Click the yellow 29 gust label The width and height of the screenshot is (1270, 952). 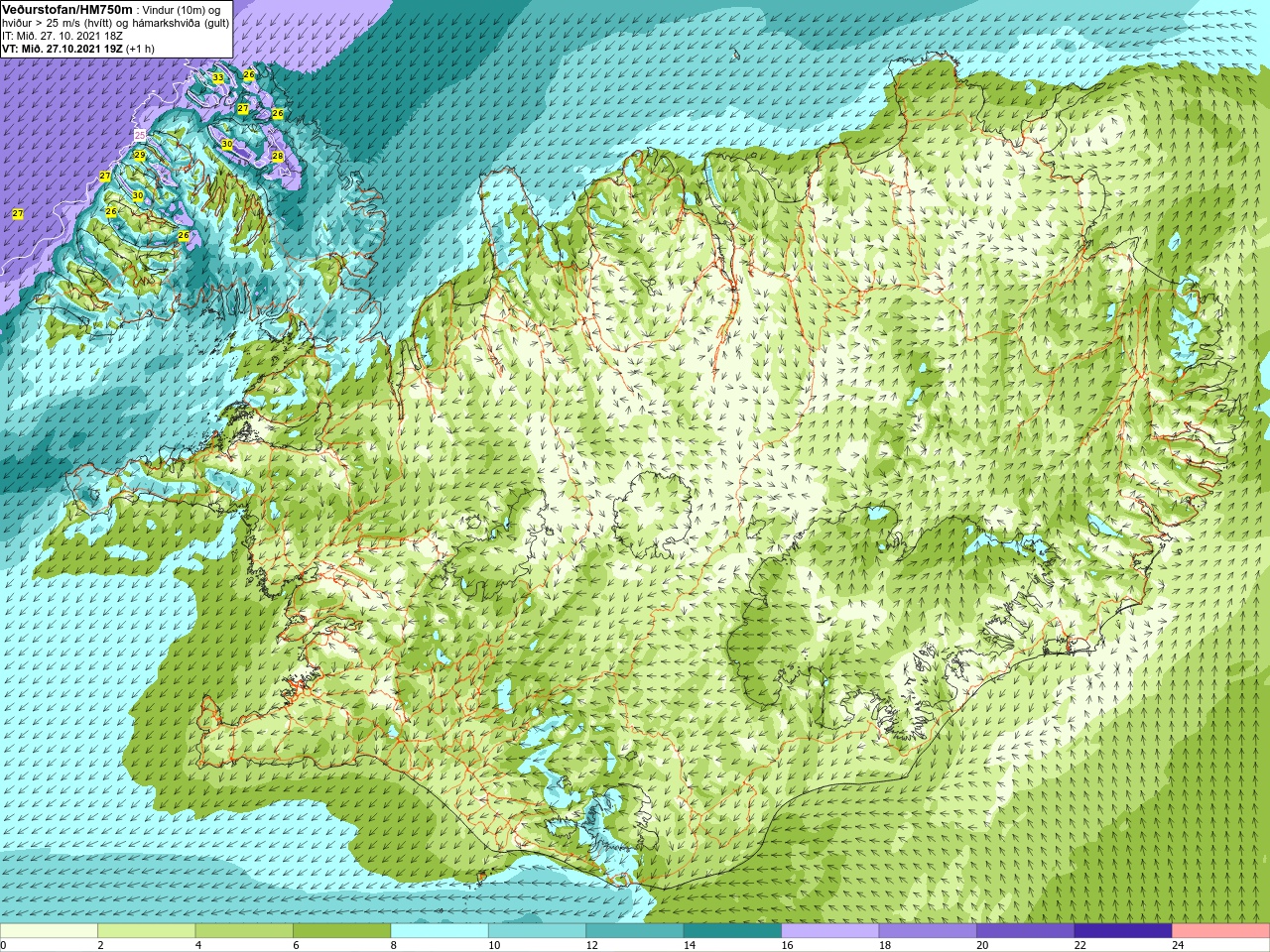coord(140,156)
